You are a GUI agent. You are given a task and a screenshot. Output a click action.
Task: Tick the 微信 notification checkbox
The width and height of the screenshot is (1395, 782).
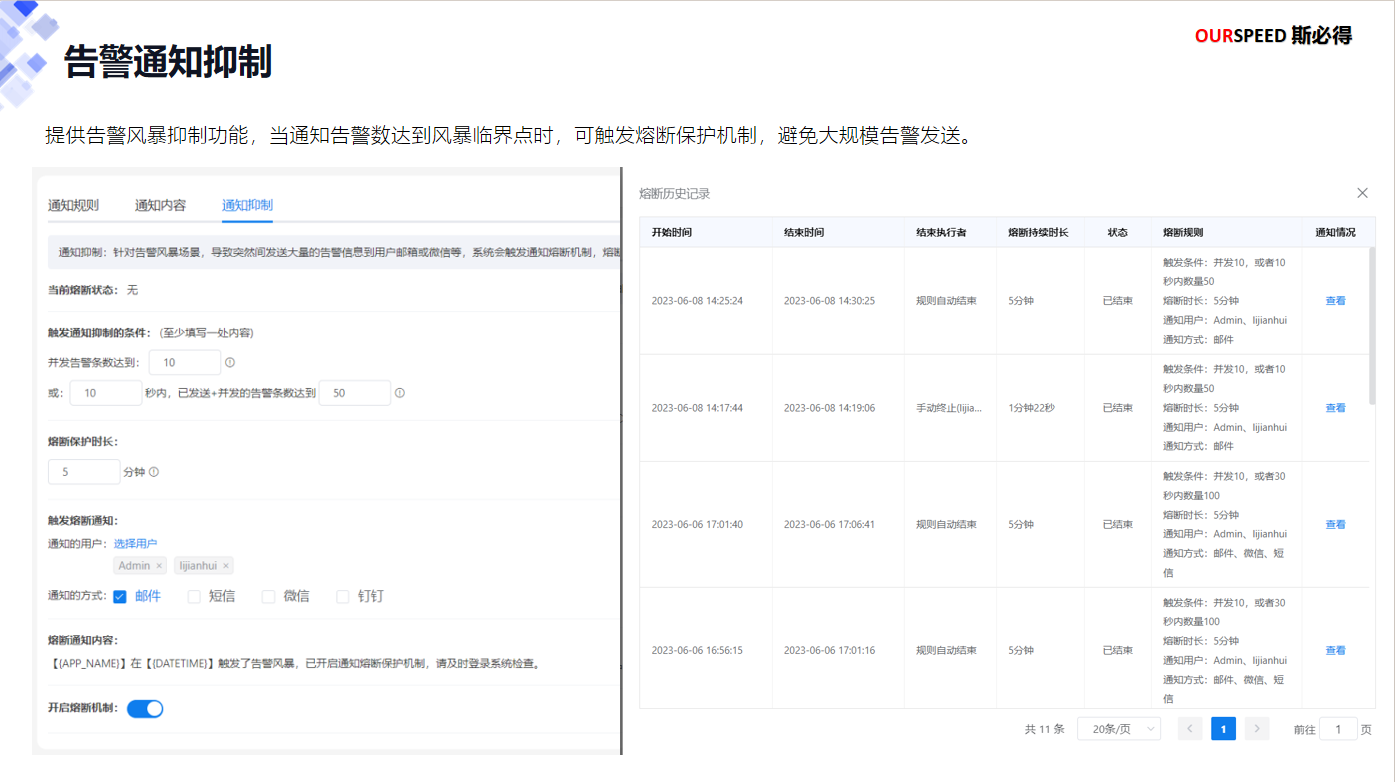[268, 597]
